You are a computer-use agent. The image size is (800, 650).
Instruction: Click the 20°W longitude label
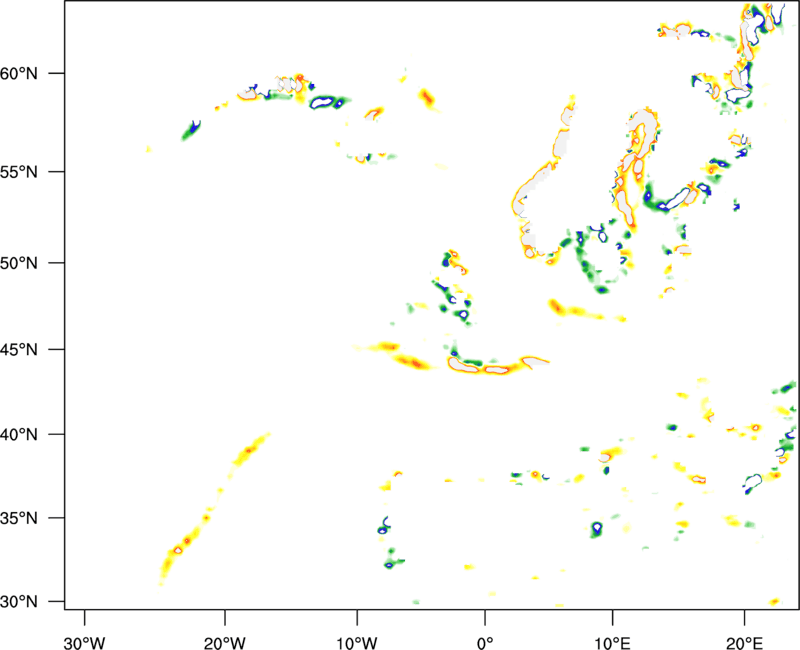225,643
